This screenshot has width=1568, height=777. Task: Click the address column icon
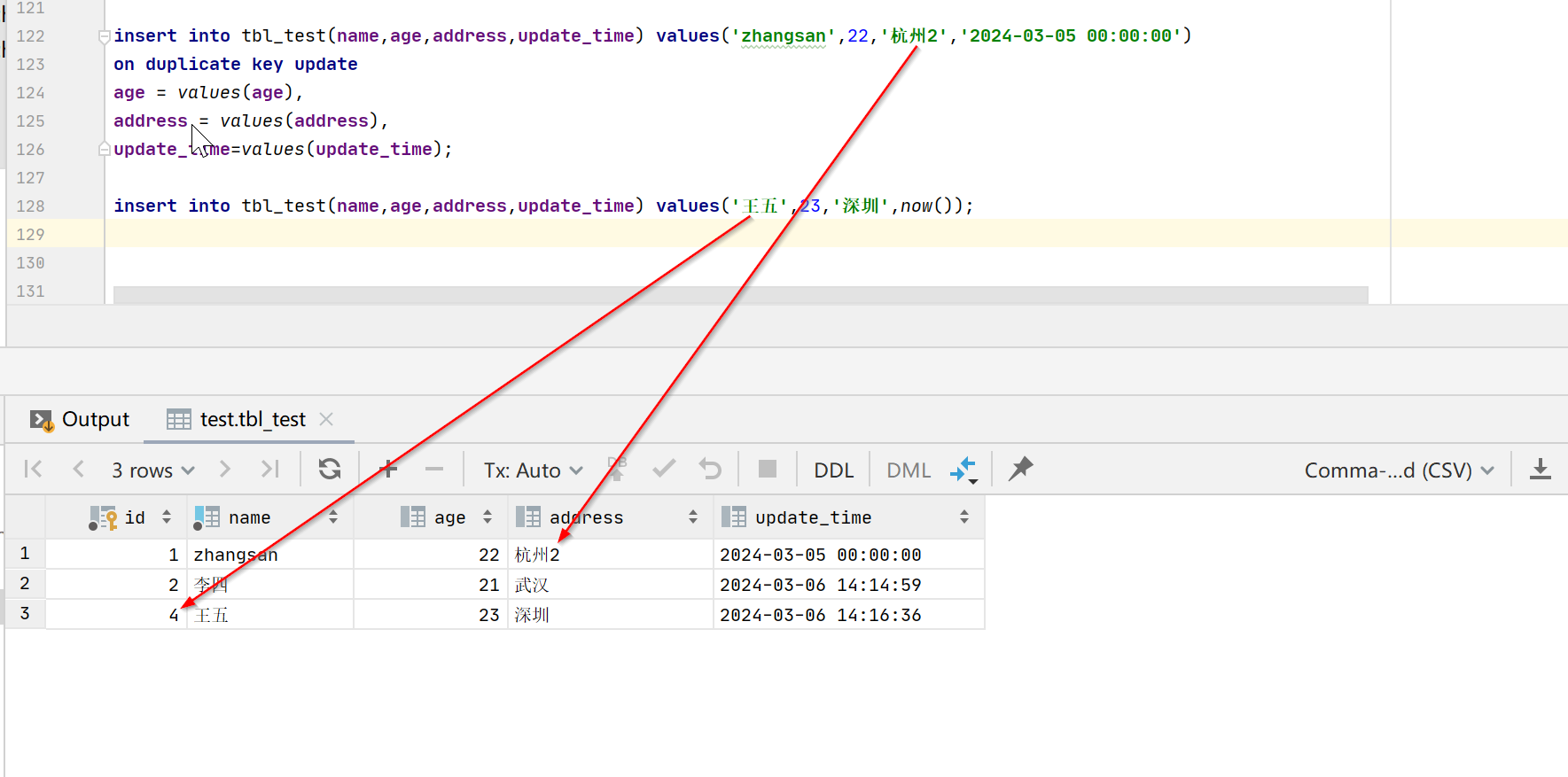point(528,517)
